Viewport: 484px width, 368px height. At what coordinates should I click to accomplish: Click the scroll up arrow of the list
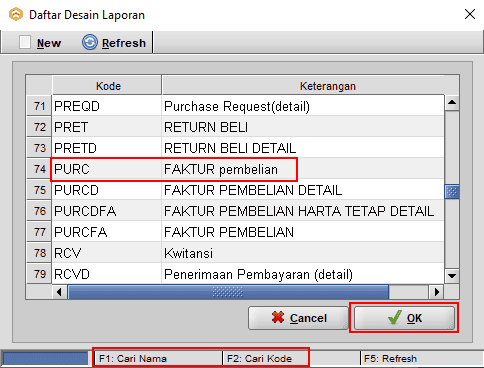(x=452, y=103)
